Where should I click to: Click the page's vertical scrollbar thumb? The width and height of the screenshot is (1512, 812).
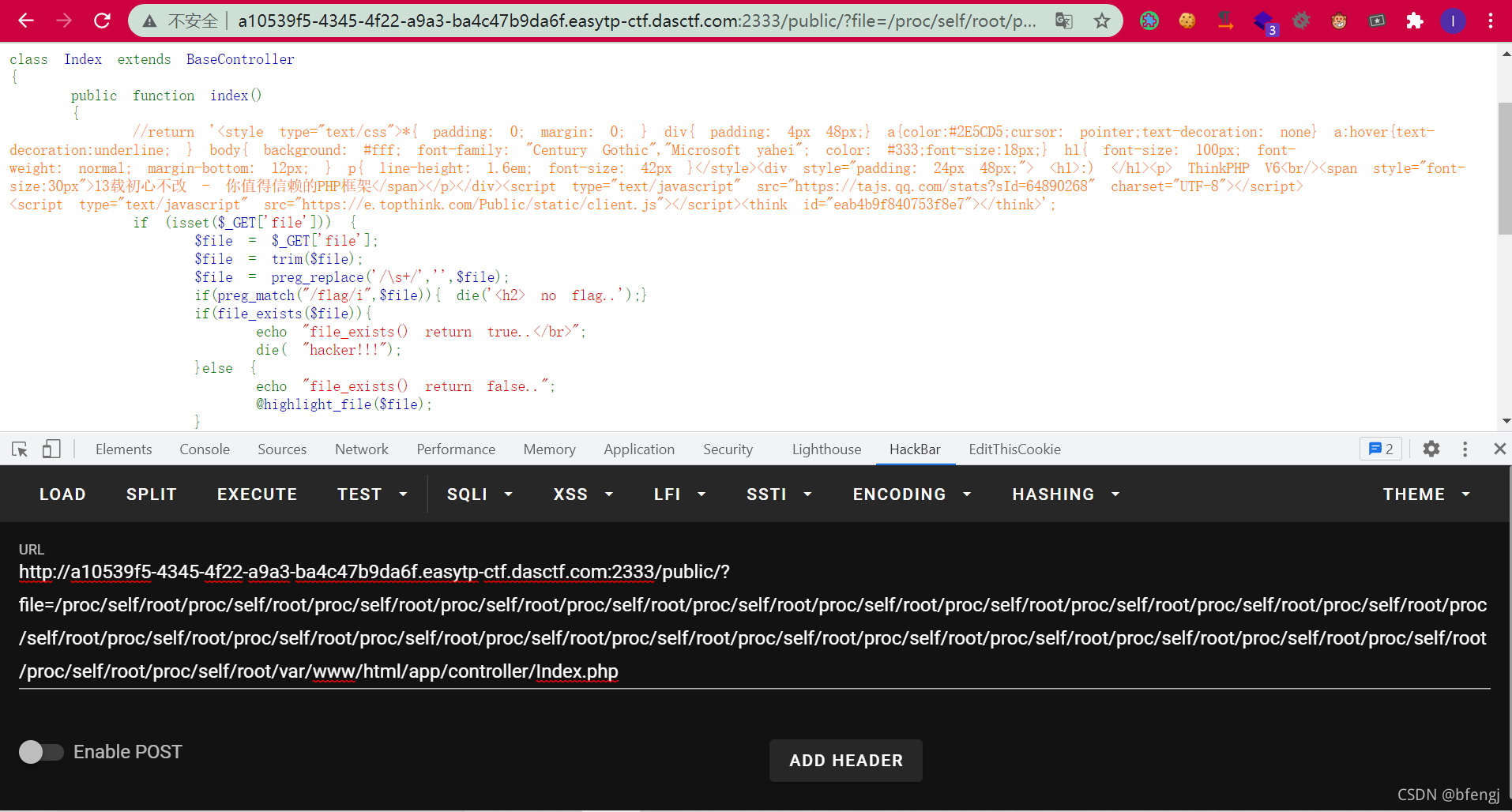tap(1505, 168)
